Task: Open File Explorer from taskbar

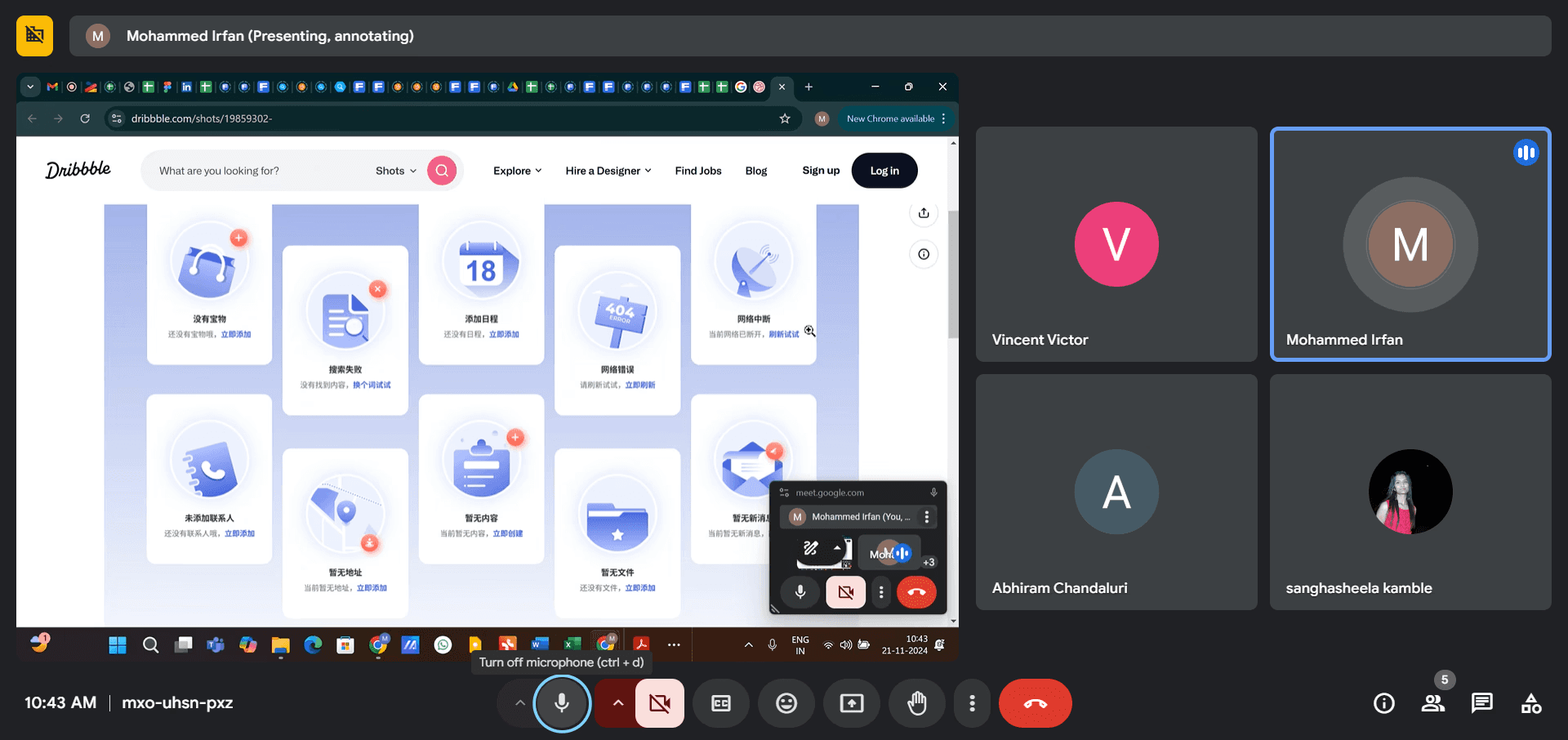Action: pyautogui.click(x=281, y=645)
